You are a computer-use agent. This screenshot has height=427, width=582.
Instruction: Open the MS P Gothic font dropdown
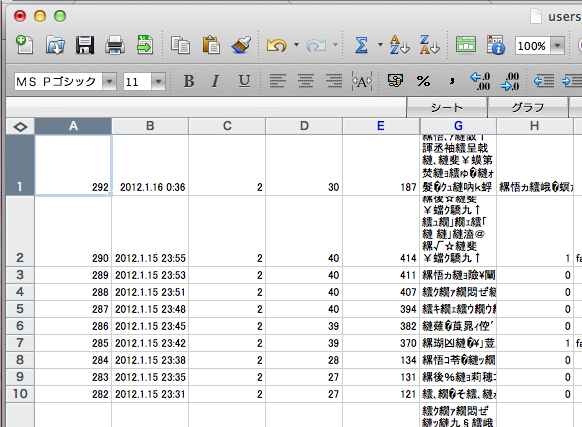click(109, 81)
